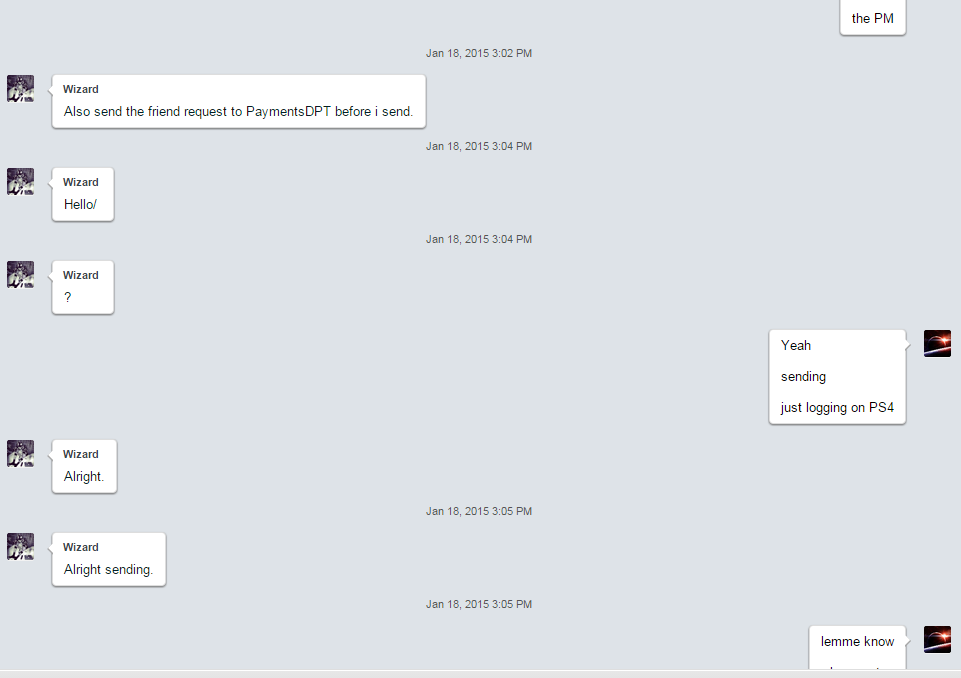Open the planet avatar beside 'Yeah' message
The image size is (961, 678).
(x=937, y=343)
